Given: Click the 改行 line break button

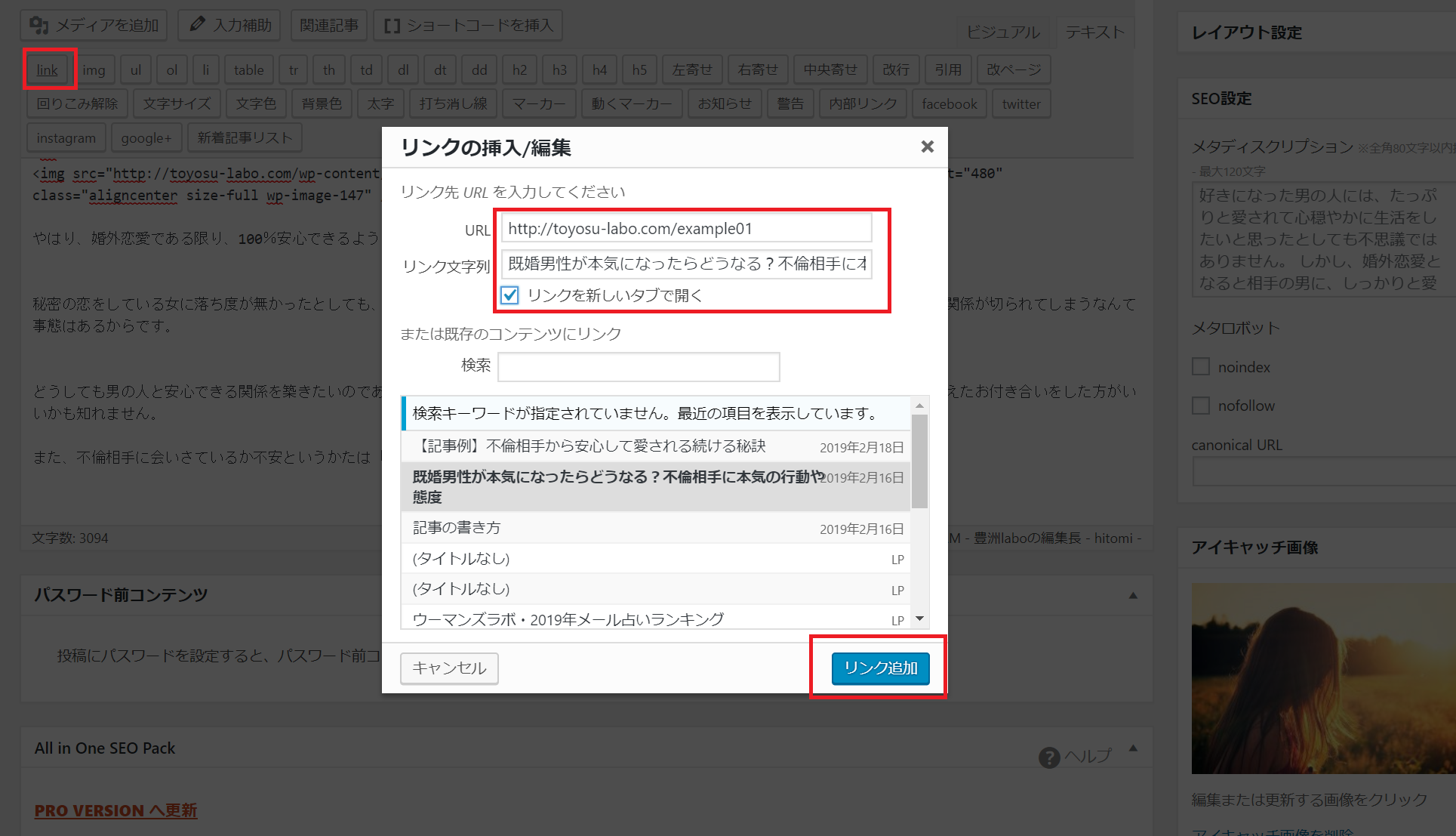Looking at the screenshot, I should click(896, 69).
